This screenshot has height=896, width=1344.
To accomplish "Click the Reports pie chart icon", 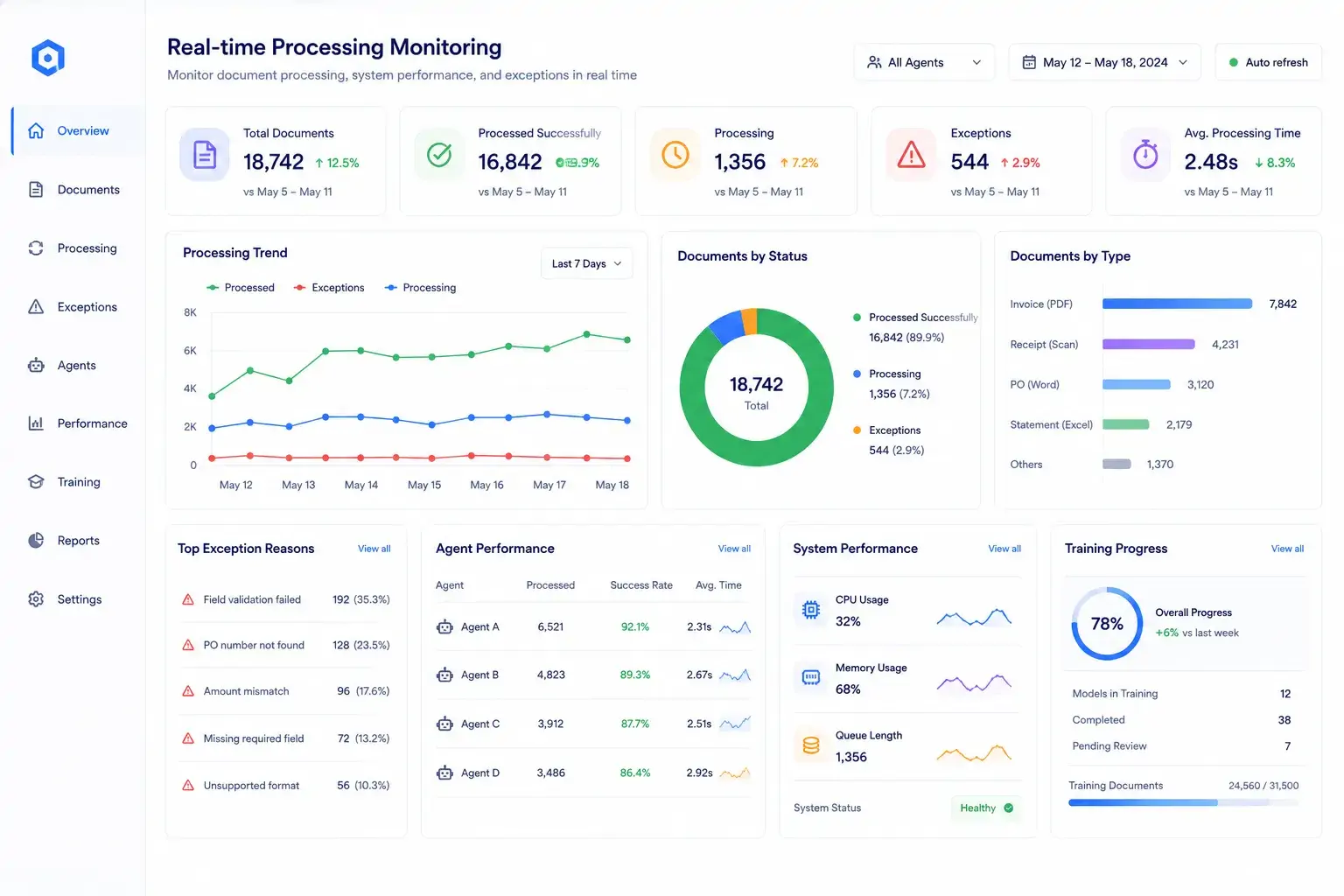I will click(36, 540).
